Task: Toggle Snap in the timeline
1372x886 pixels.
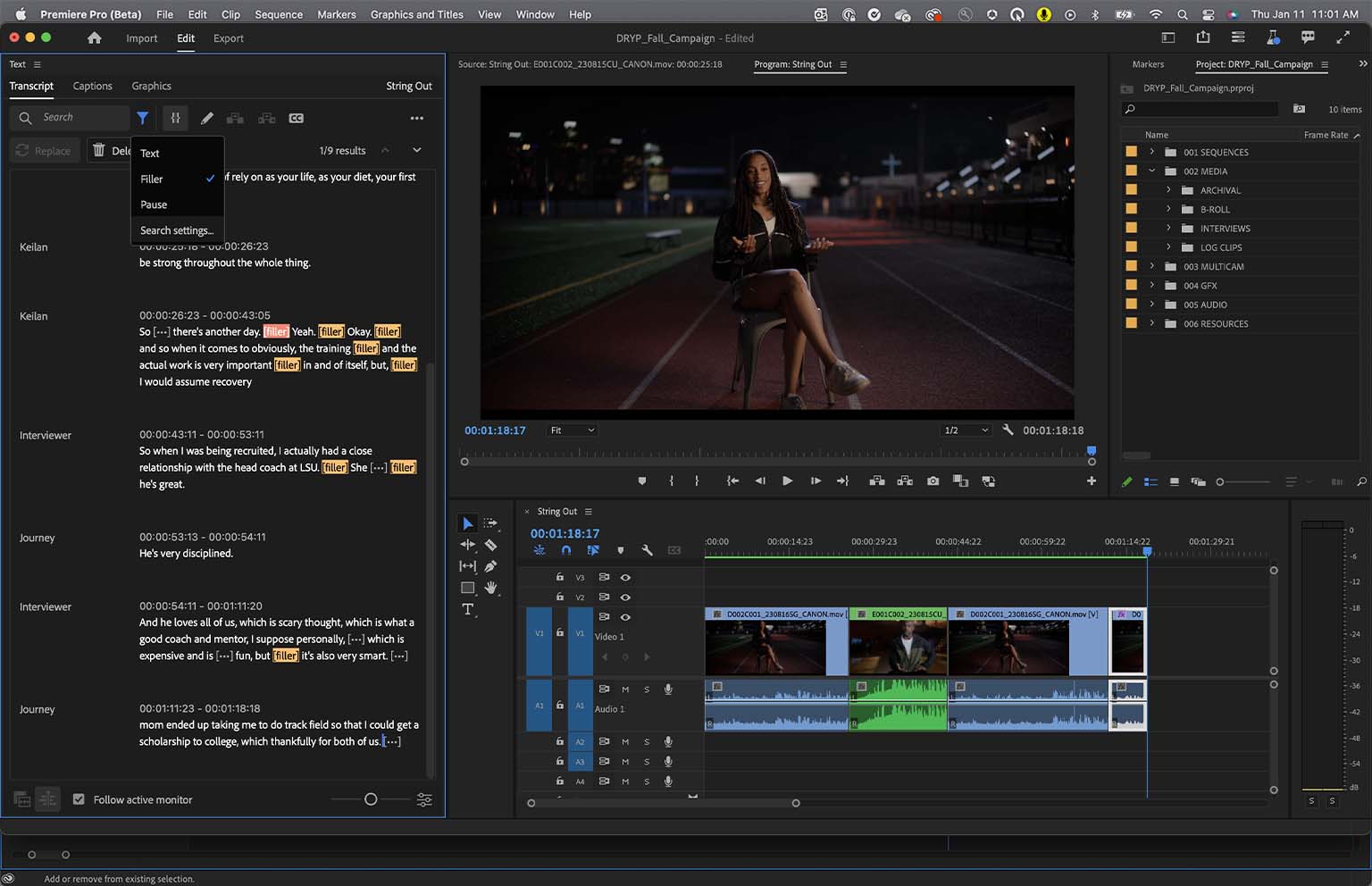Action: pyautogui.click(x=566, y=550)
